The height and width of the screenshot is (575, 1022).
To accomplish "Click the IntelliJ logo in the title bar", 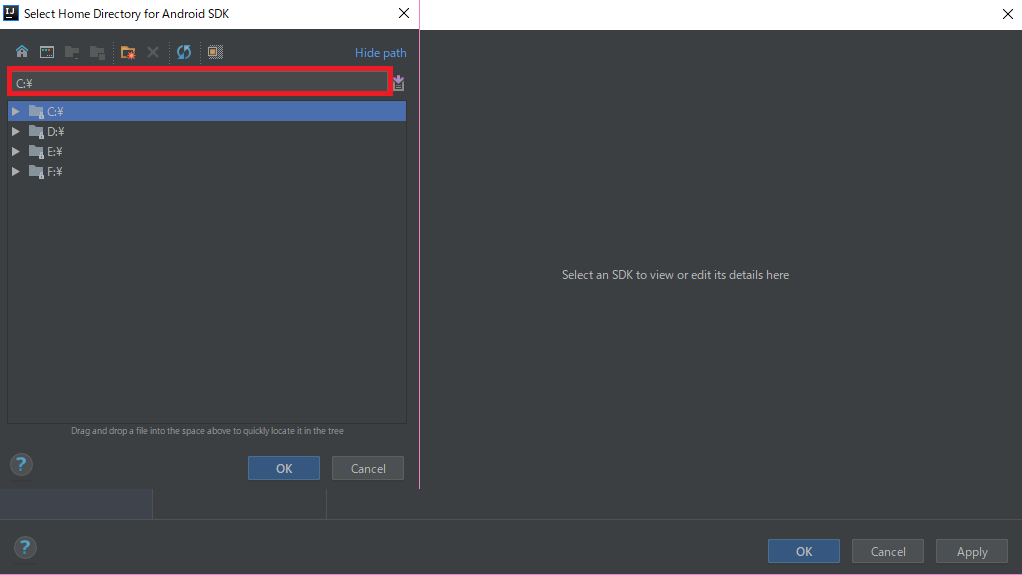I will click(x=10, y=13).
